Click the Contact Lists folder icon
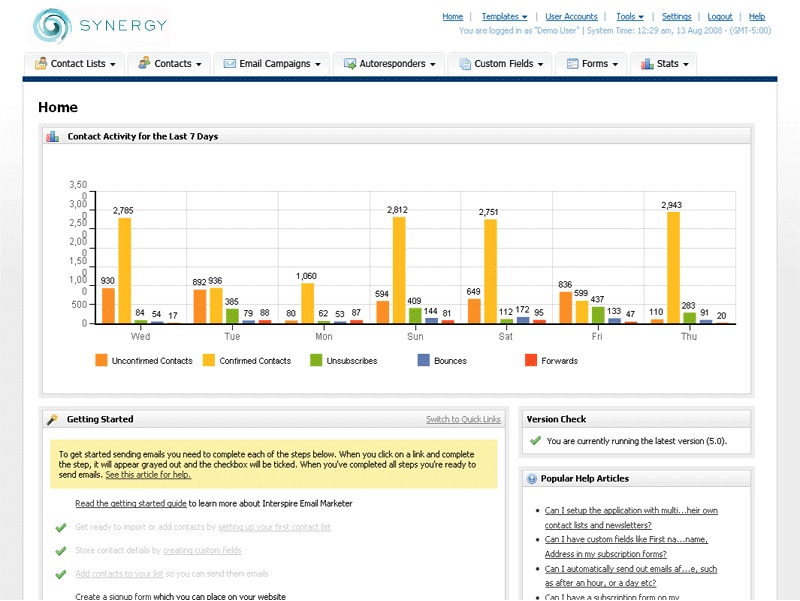The image size is (800, 601). coord(41,64)
